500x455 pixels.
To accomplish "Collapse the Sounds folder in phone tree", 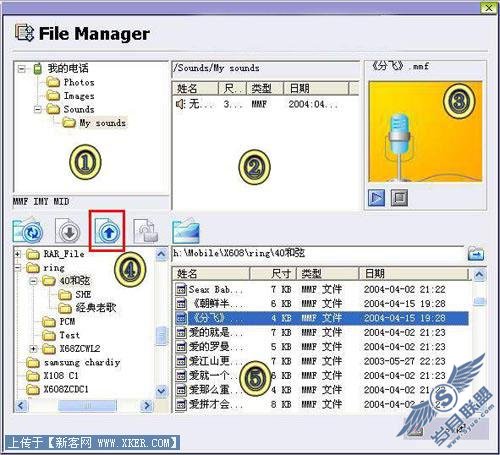I will 38,109.
